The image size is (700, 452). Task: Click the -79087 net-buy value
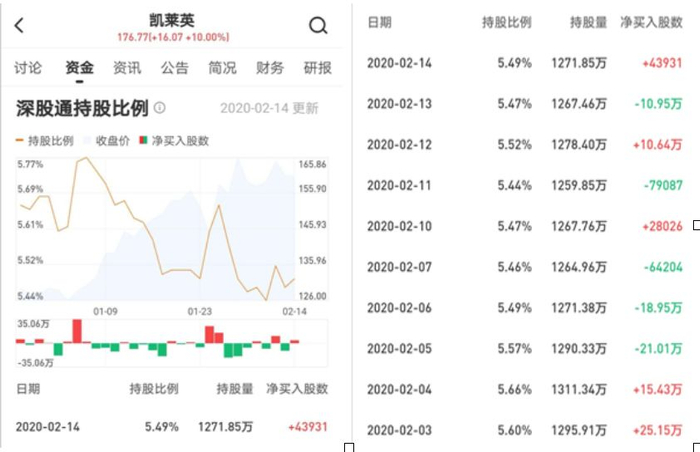(663, 185)
